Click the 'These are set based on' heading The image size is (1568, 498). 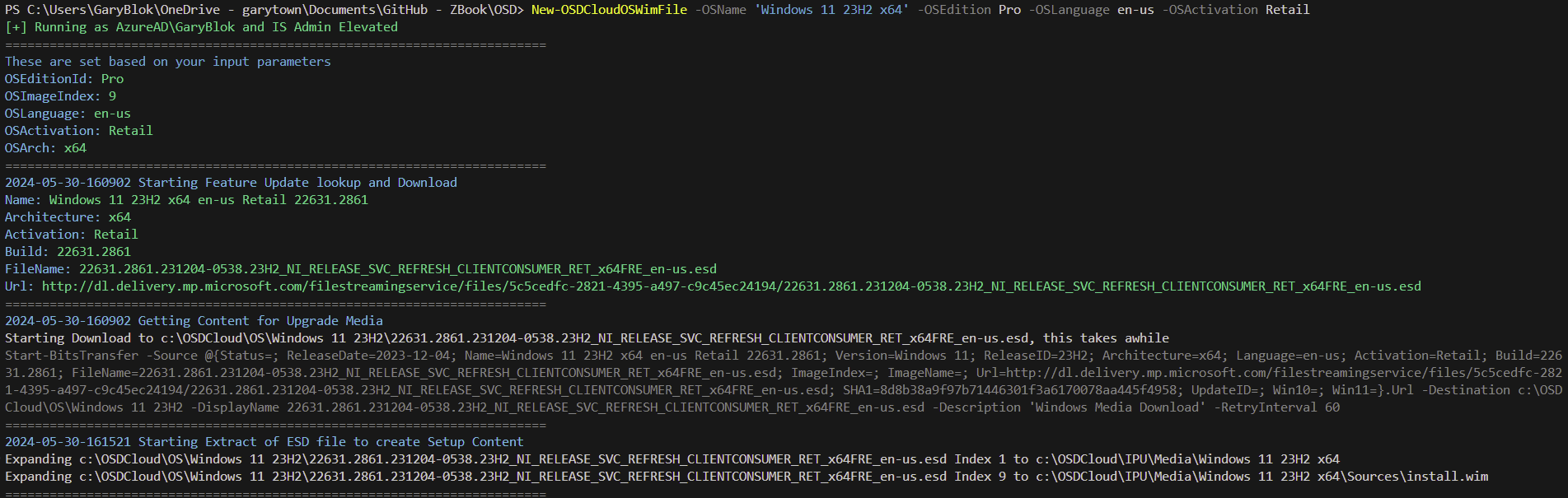[168, 62]
